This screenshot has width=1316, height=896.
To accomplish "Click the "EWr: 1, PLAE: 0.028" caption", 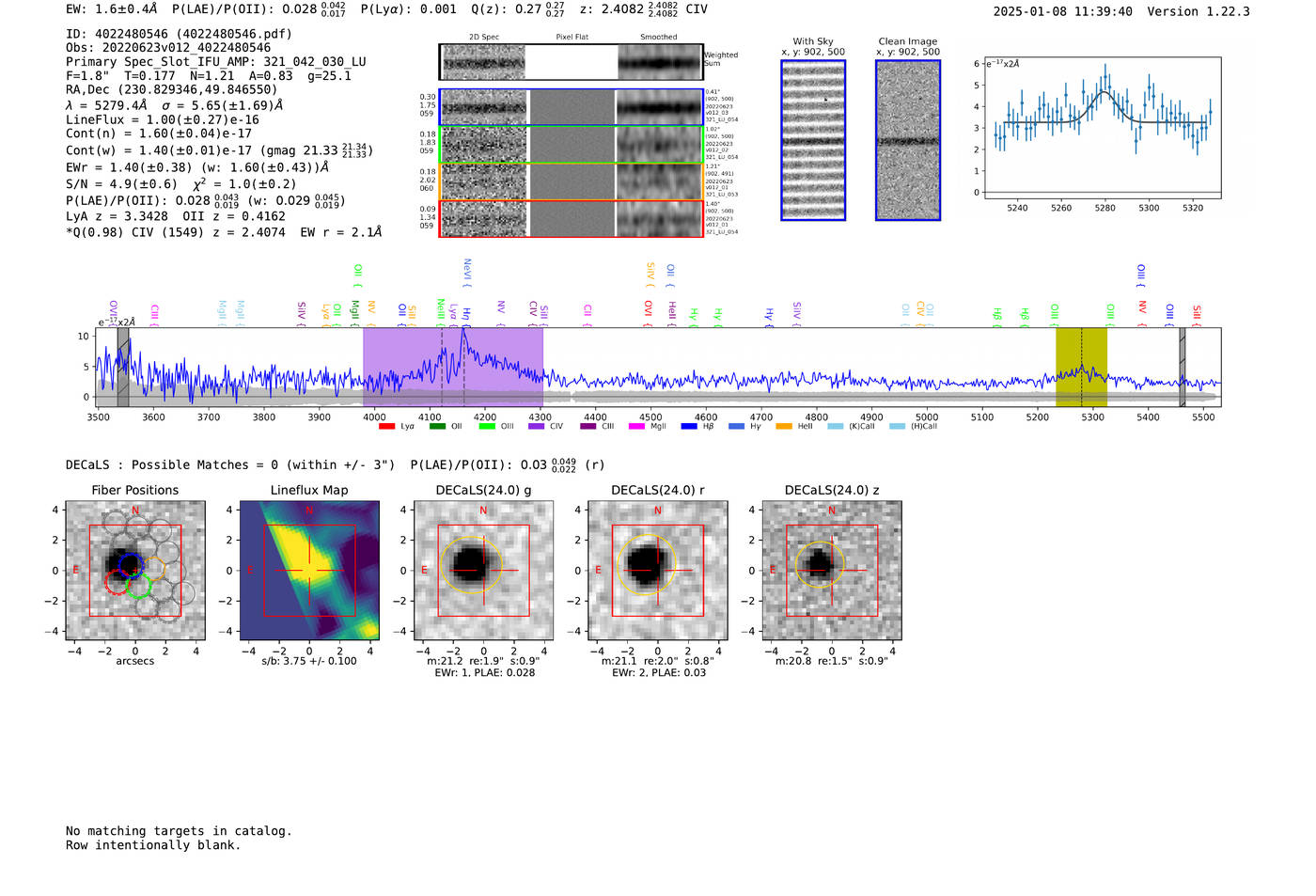I will click(485, 673).
